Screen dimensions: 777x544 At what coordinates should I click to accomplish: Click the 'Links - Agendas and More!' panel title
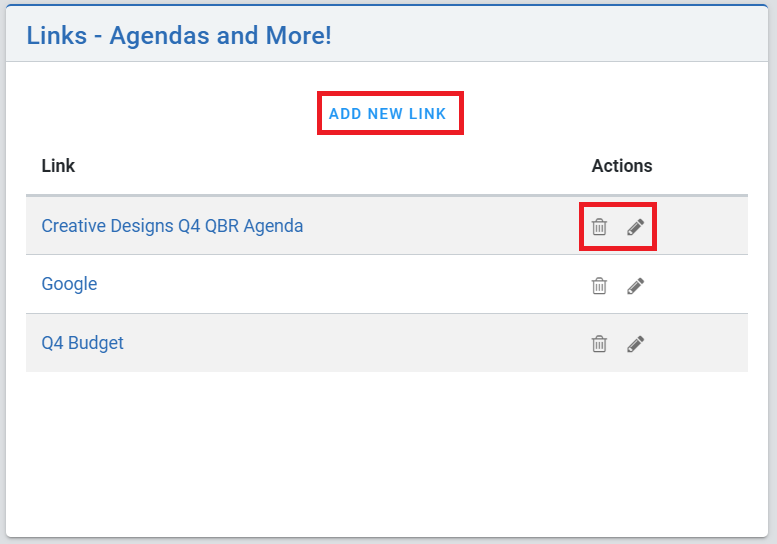tap(179, 35)
